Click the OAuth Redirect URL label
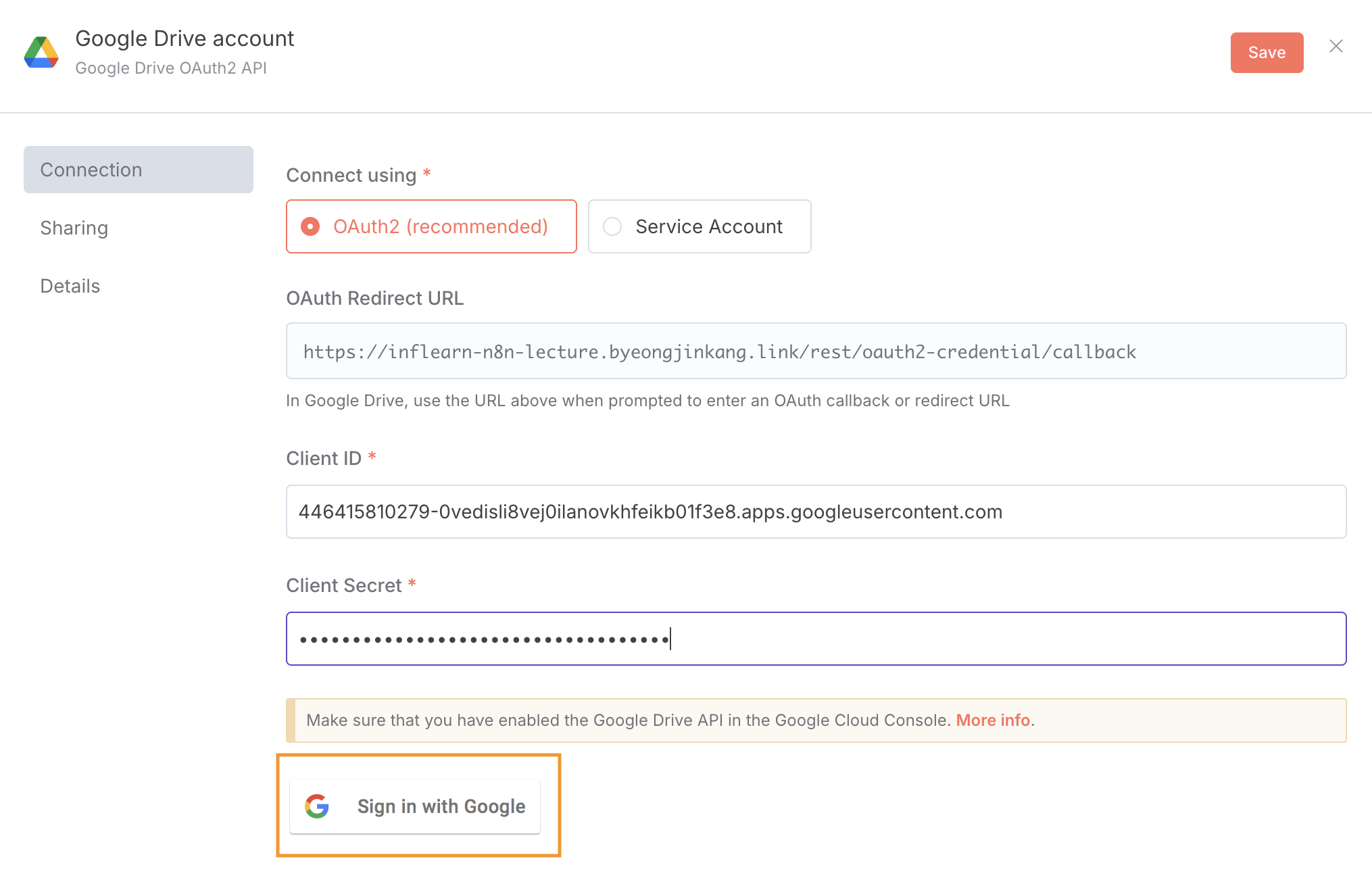 tap(375, 298)
